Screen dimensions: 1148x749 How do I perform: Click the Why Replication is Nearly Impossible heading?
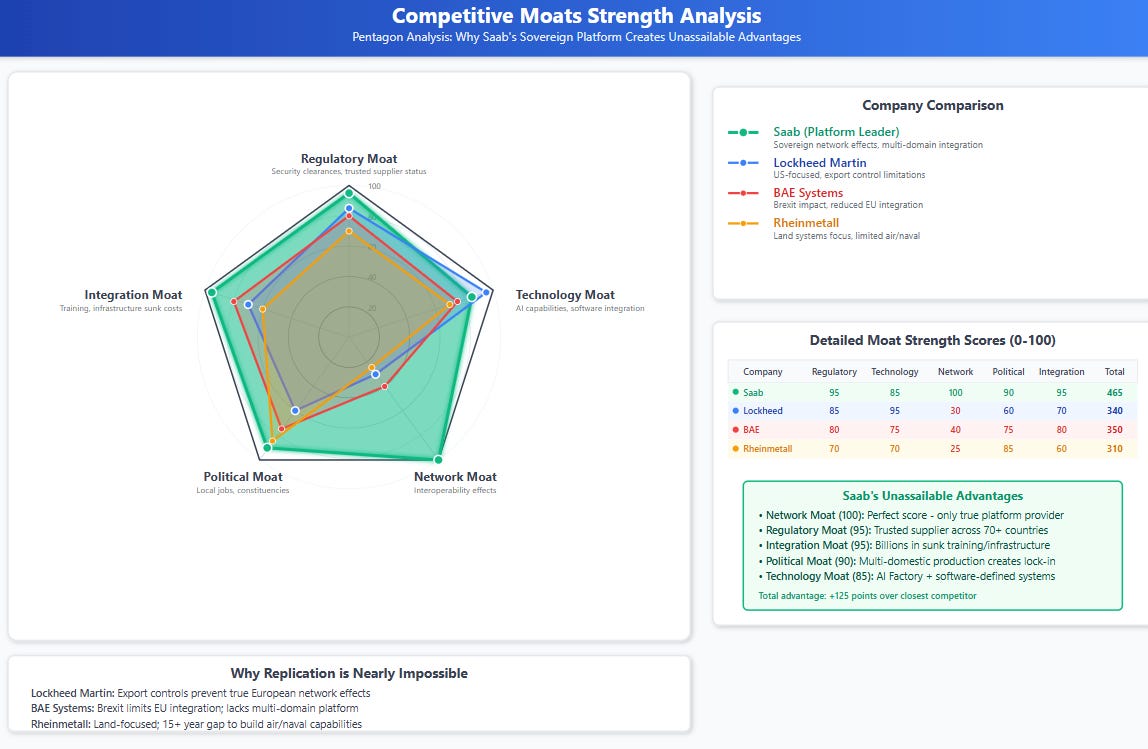click(x=348, y=674)
